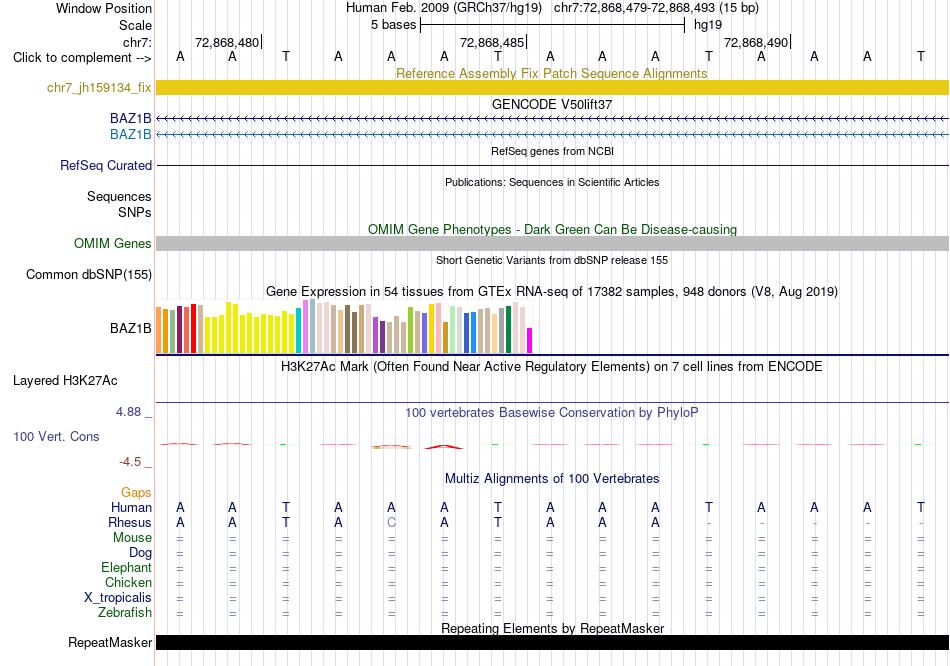Click the mismatched 'C' base in Rhesus row
This screenshot has width=950, height=666.
point(391,522)
